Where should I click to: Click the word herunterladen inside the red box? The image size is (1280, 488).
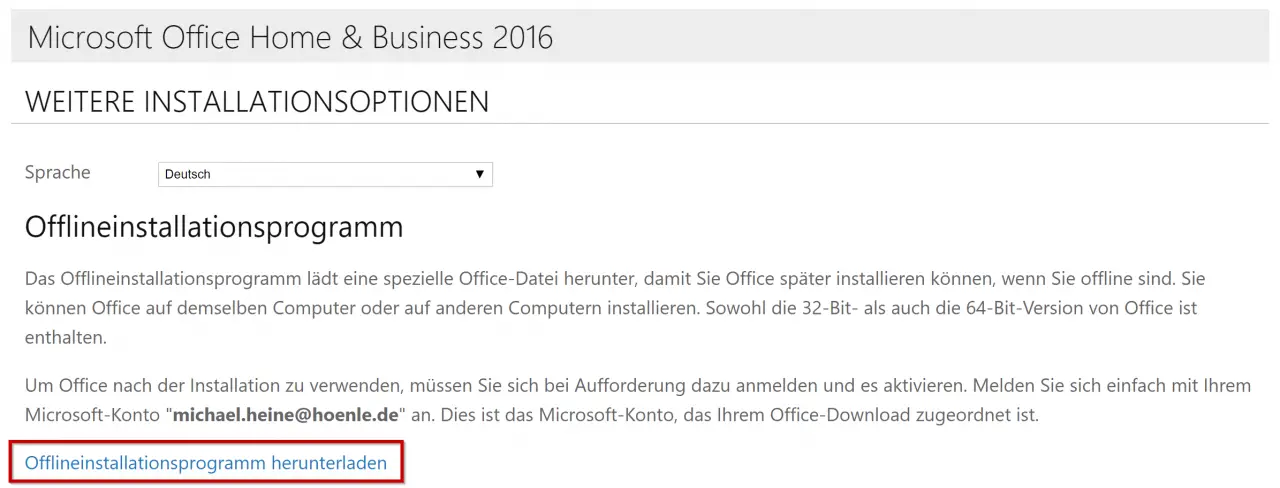(329, 463)
